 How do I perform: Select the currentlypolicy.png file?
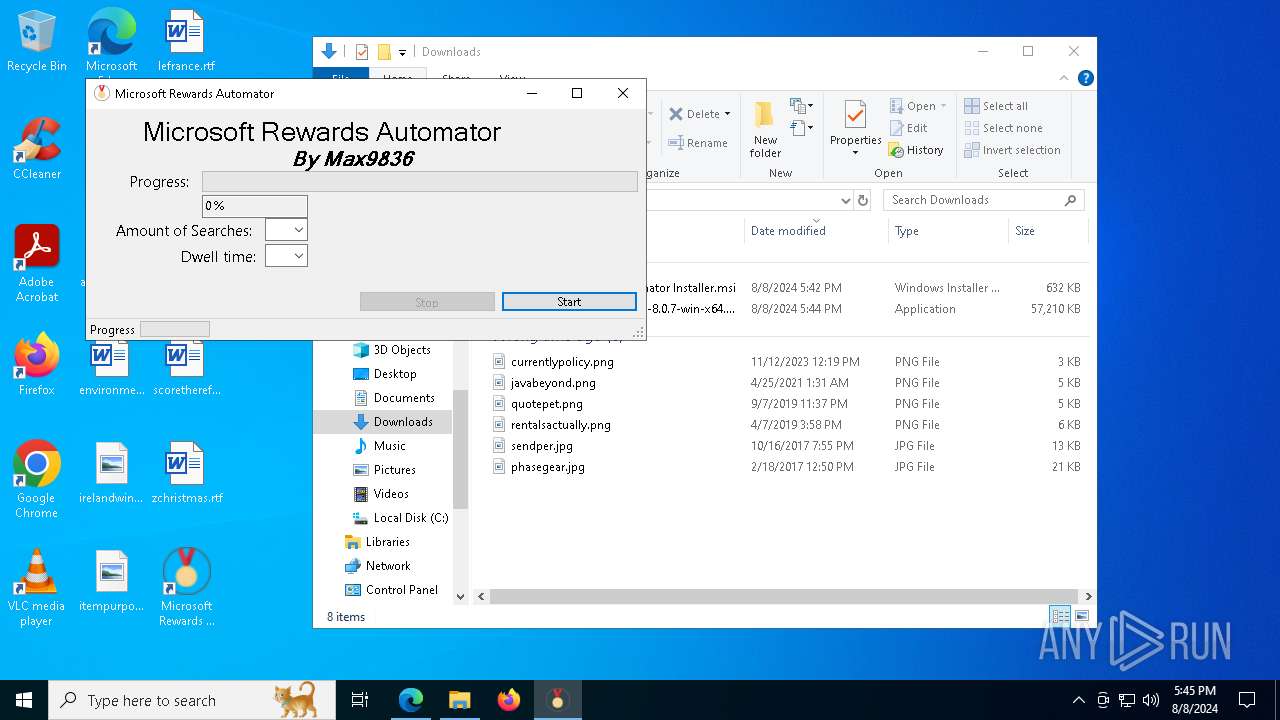point(562,362)
